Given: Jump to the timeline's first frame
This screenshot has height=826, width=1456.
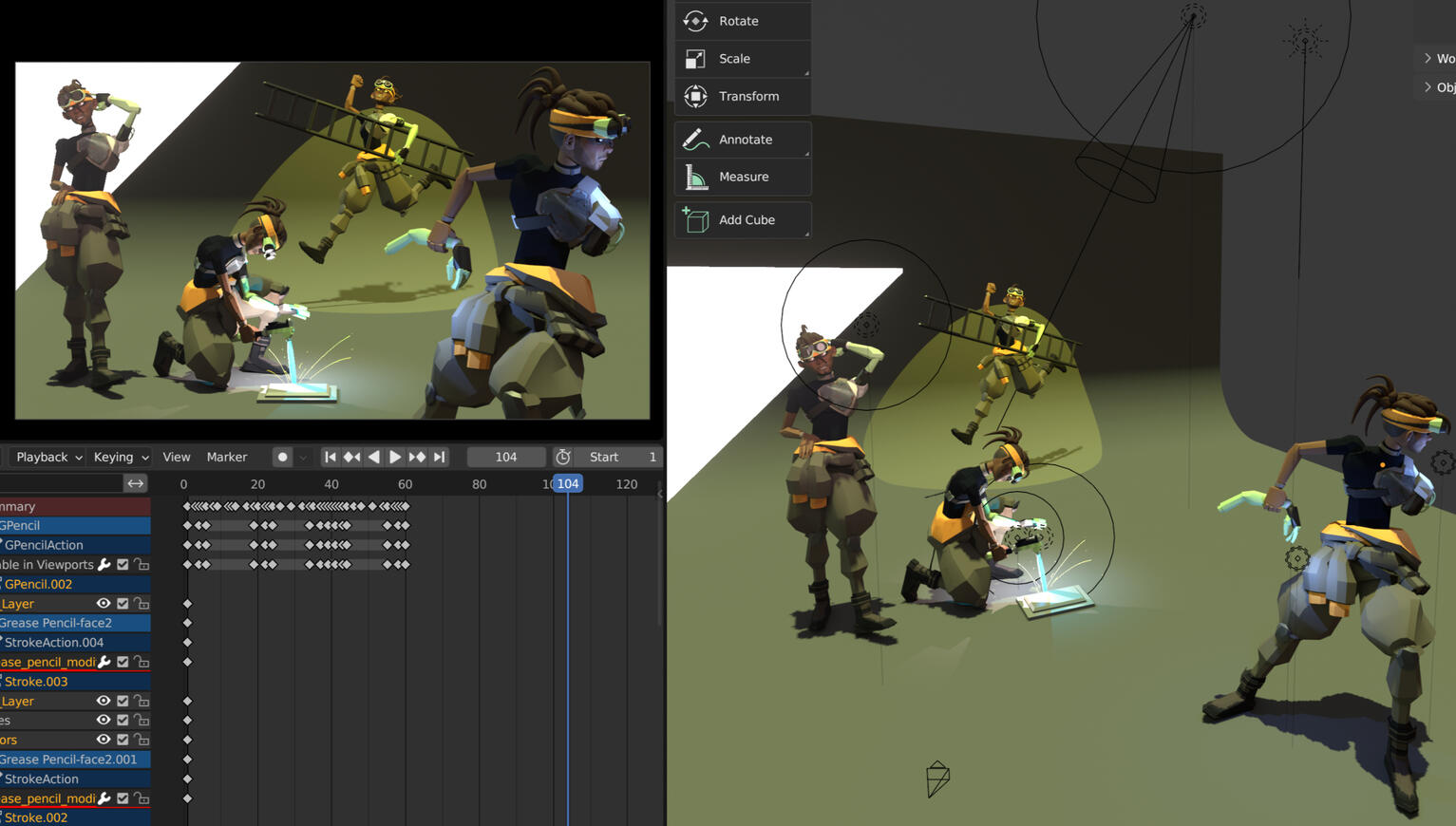Looking at the screenshot, I should 330,458.
